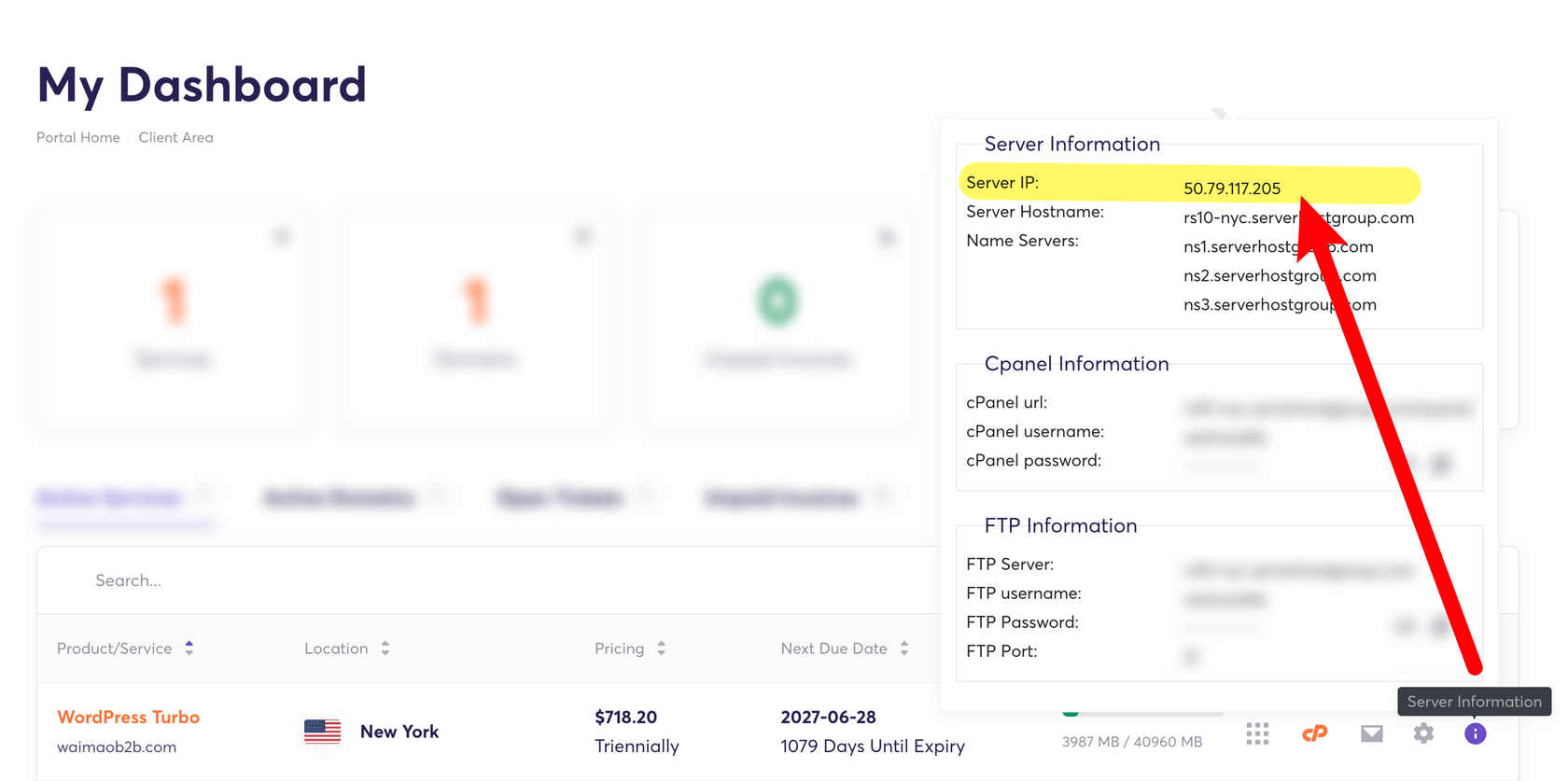The image size is (1568, 781).
Task: Reveal the cPanel password
Action: pyautogui.click(x=1407, y=464)
